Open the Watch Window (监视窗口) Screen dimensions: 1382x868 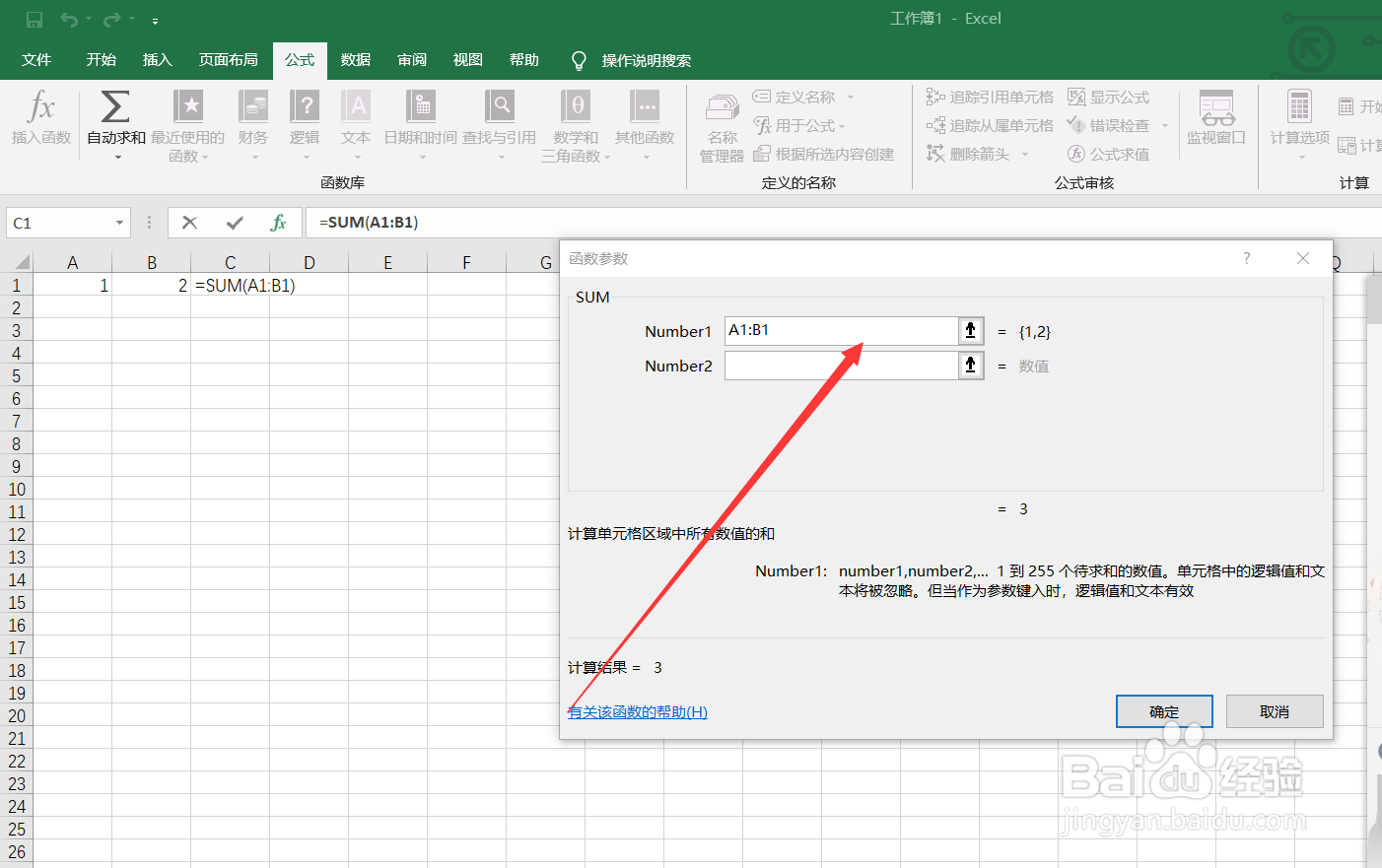pos(1215,116)
